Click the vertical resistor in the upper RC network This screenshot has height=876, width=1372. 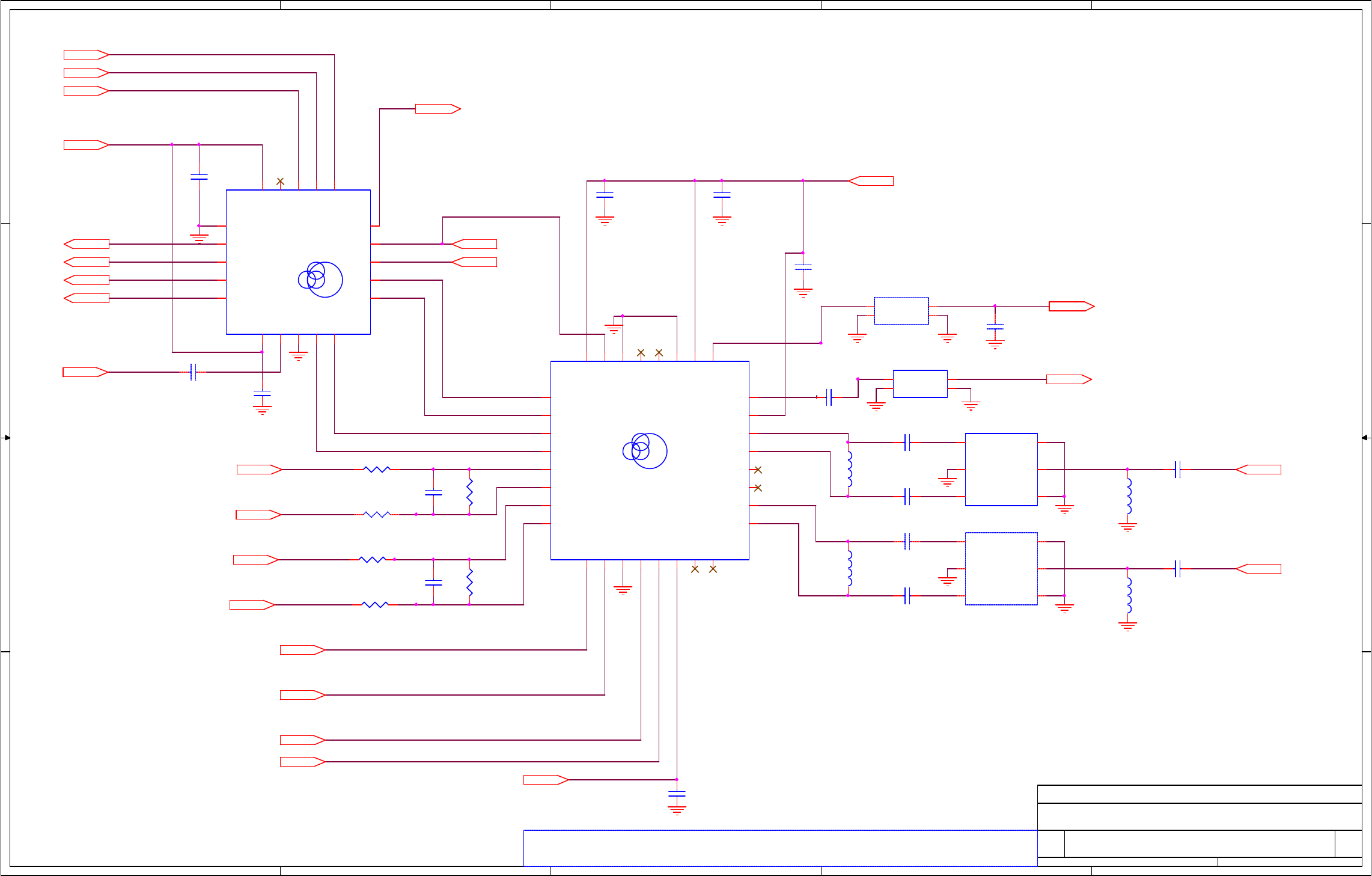tap(469, 492)
